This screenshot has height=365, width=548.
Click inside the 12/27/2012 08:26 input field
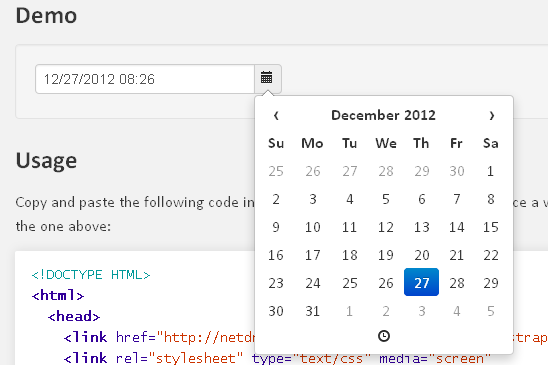point(145,79)
